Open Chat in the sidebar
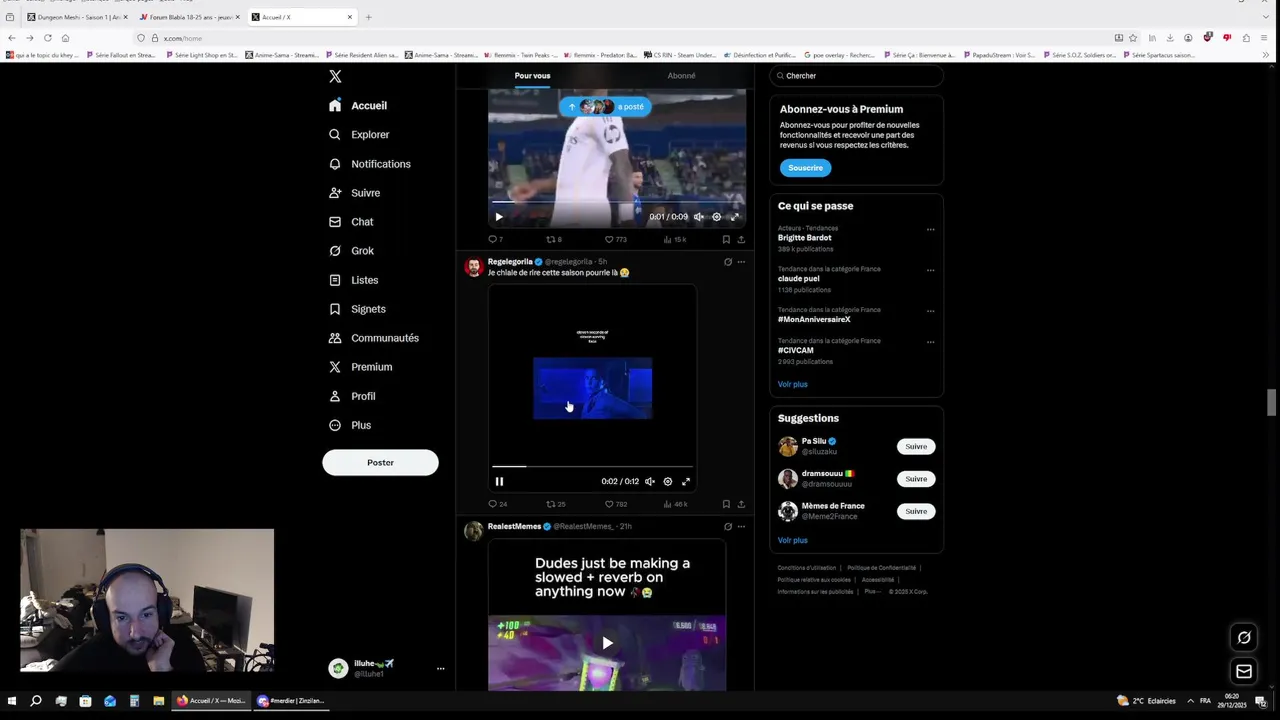Screen dimensions: 1280x720 (351, 222)
